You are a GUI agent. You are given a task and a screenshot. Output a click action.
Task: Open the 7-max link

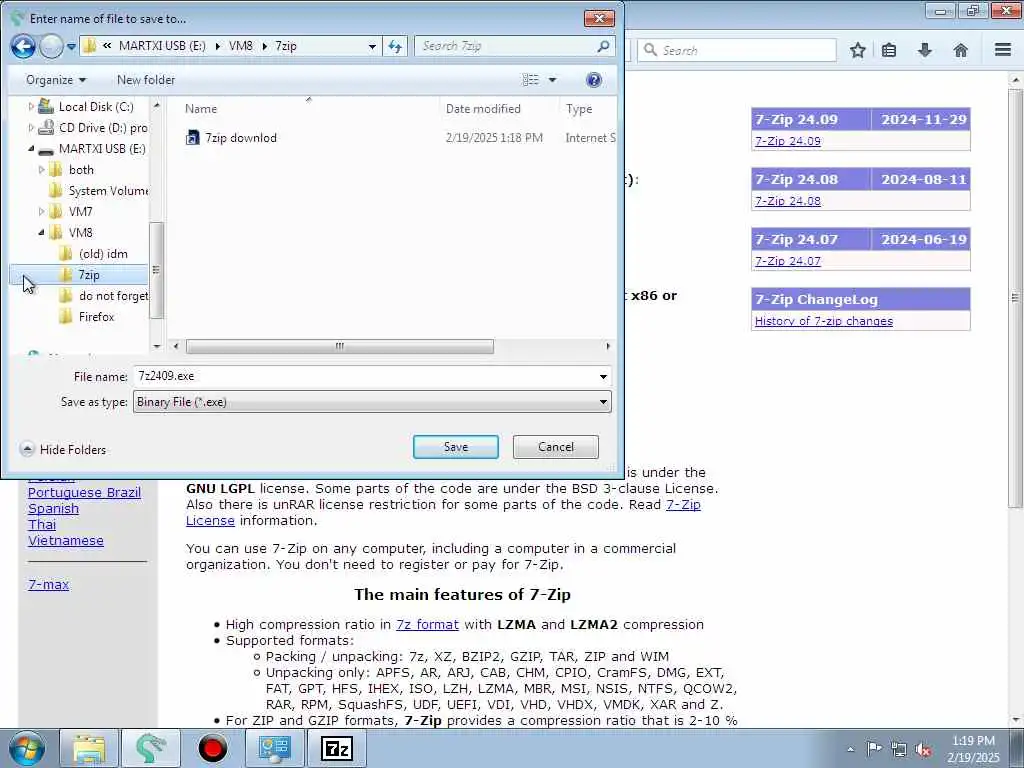48,584
